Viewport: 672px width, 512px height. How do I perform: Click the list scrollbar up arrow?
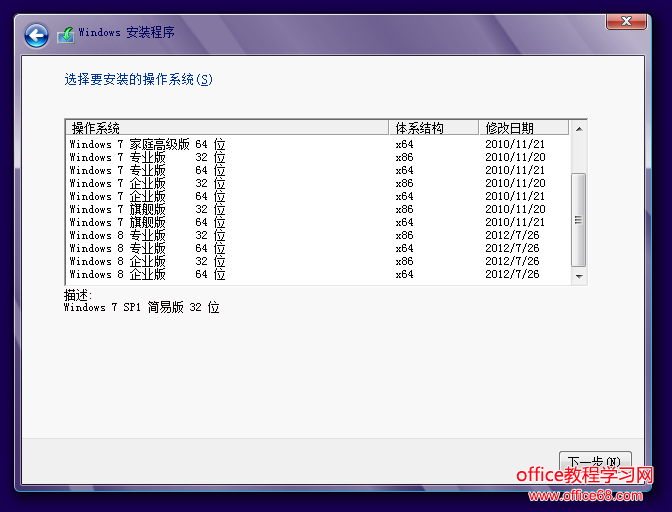[579, 129]
